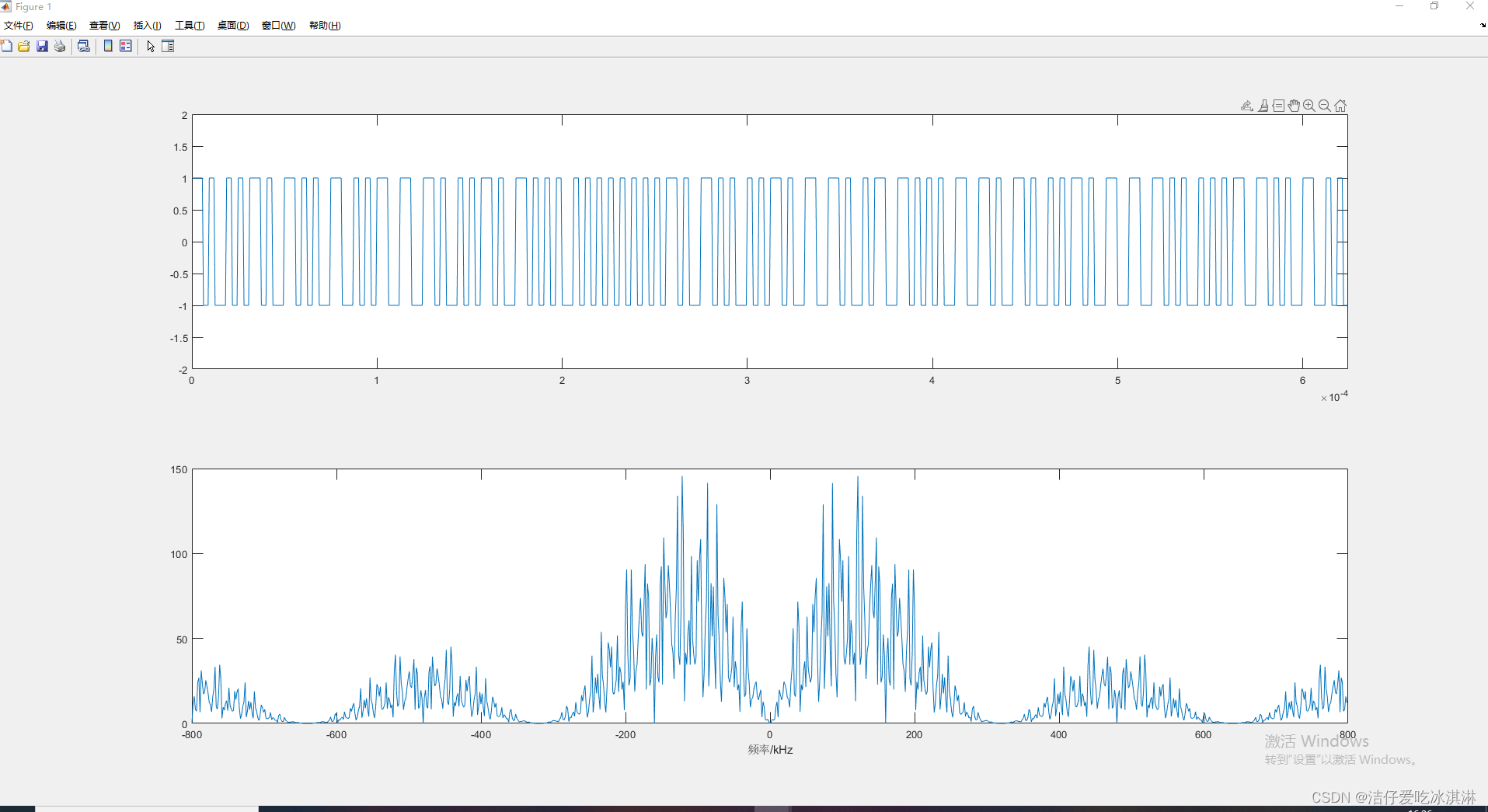Click the Figure 1 window title
The width and height of the screenshot is (1488, 812).
33,6
